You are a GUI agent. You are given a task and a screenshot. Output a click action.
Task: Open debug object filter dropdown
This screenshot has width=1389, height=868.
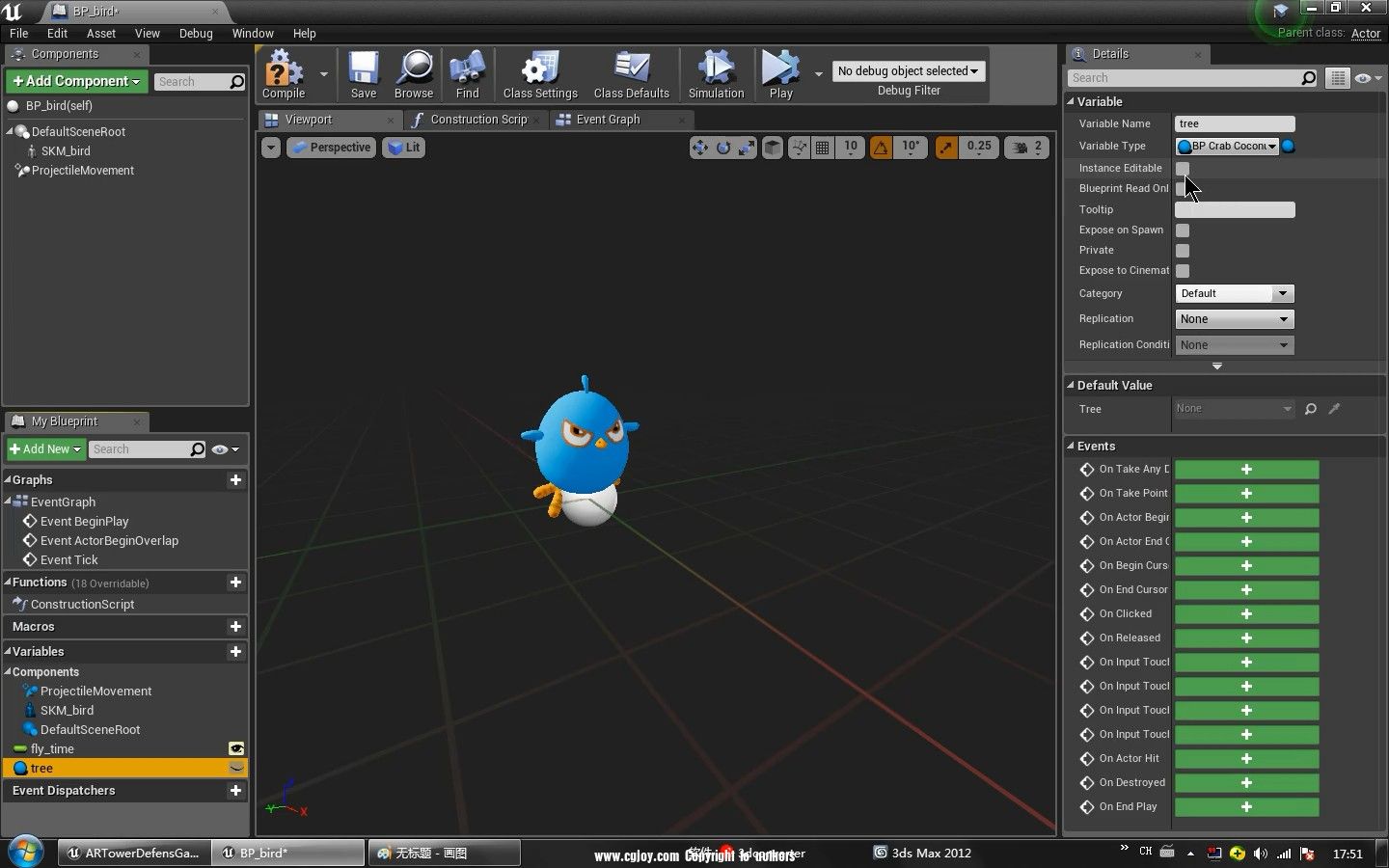(x=908, y=71)
